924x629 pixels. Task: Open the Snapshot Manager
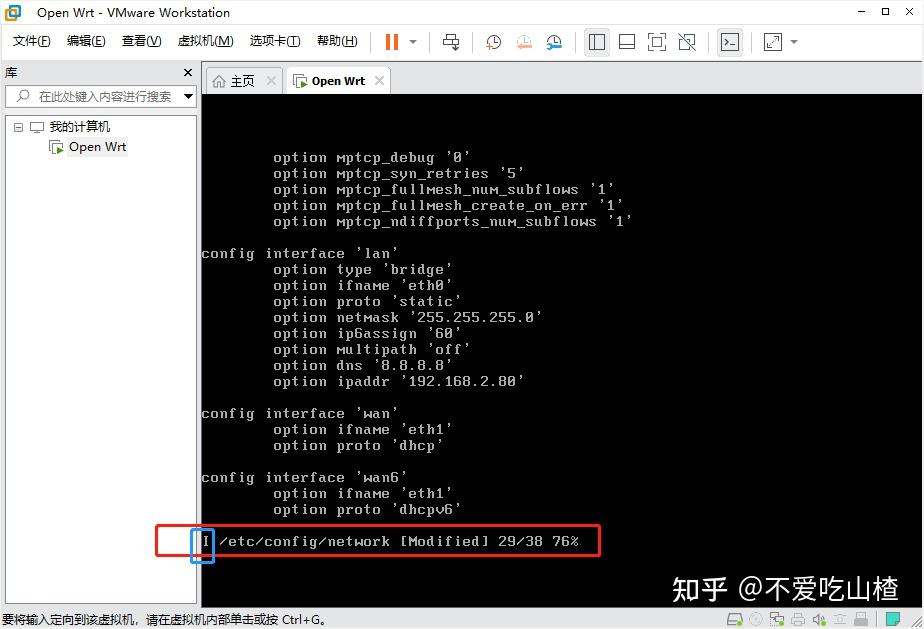point(551,42)
